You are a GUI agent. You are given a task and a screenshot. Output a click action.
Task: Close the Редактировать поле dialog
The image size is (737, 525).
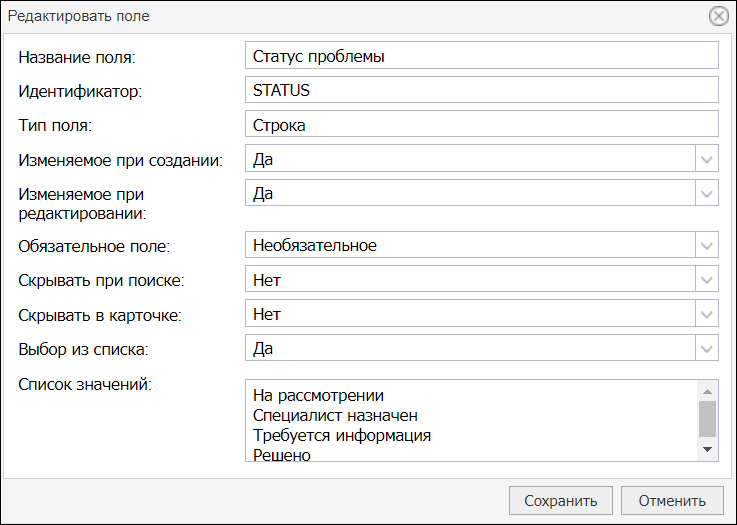719,16
